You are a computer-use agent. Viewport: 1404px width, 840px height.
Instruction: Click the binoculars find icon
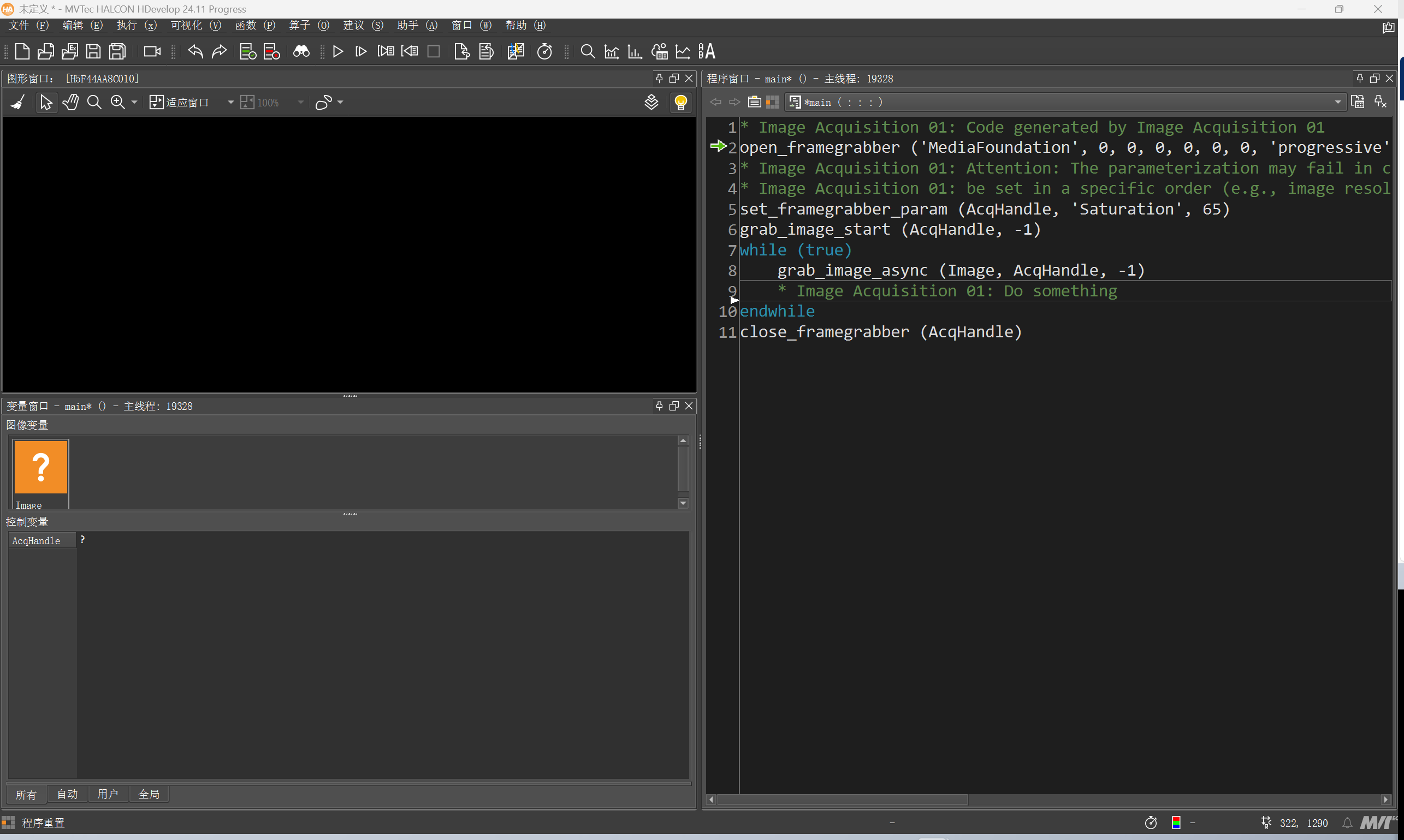(301, 51)
